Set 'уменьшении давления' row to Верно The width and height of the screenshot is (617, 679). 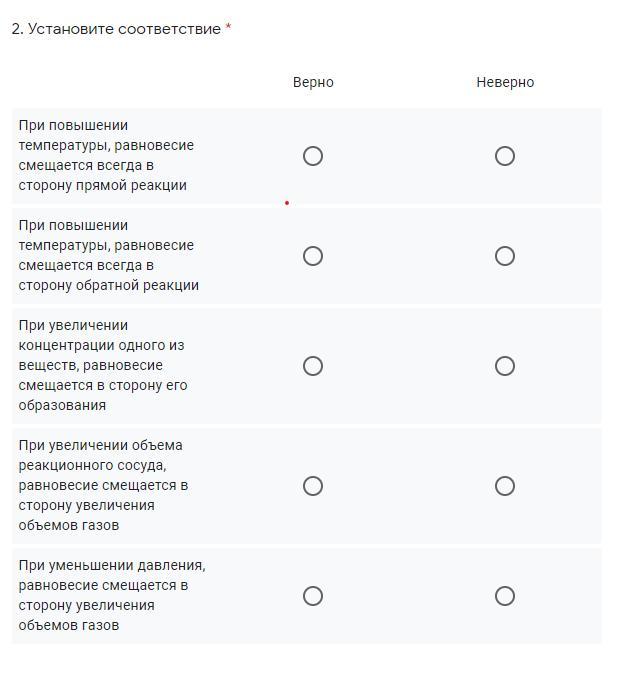[x=313, y=596]
